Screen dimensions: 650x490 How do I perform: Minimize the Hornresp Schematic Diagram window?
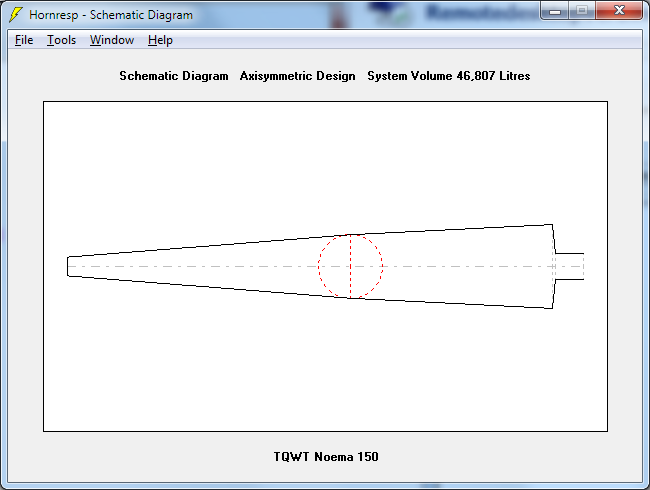555,10
